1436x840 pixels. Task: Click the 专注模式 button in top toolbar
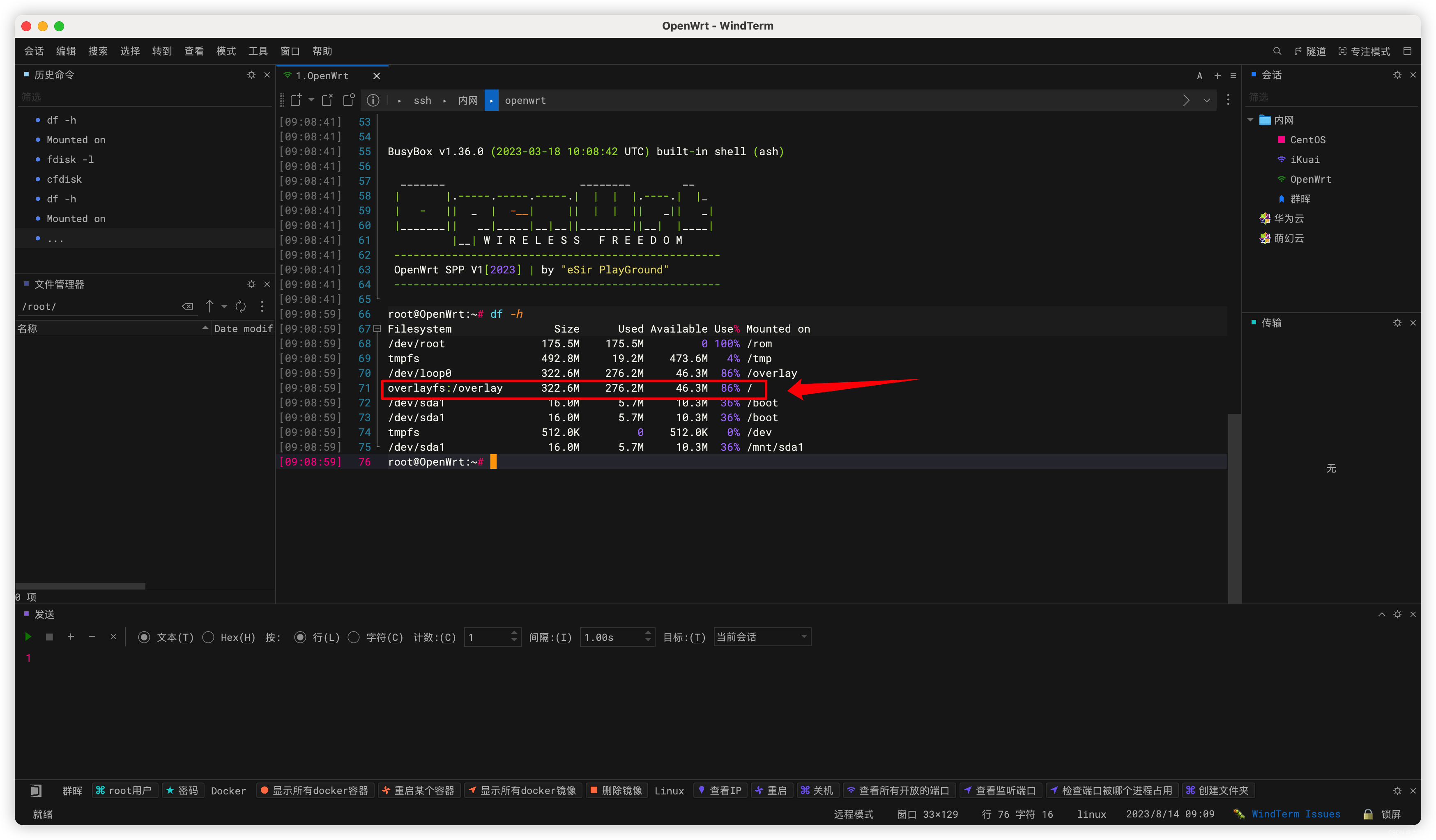pos(1373,50)
